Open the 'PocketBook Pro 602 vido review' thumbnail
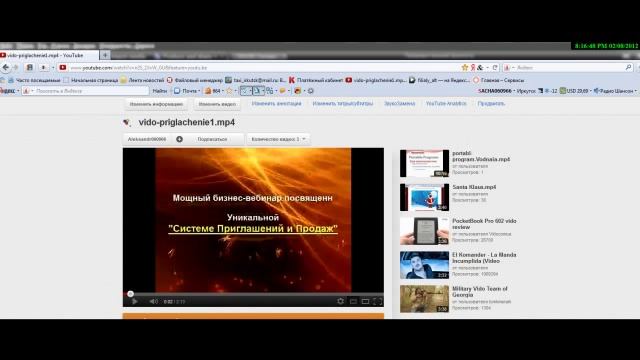This screenshot has height=360, width=640. (424, 231)
